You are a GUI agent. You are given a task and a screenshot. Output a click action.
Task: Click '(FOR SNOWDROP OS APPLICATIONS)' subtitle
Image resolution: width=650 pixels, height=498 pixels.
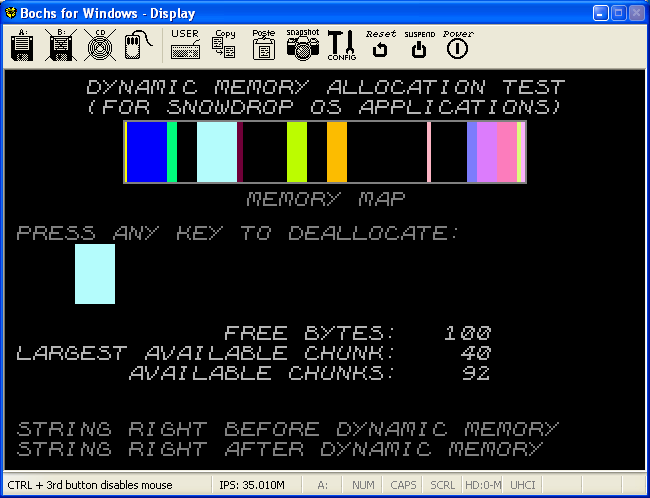pos(326,107)
